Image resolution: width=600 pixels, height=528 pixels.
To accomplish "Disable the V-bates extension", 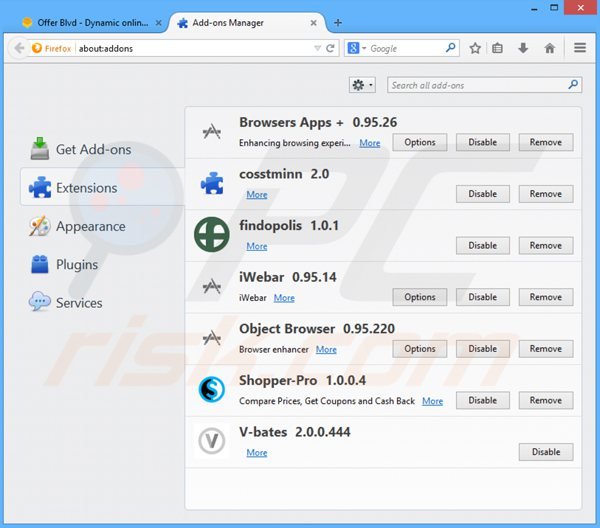I will coord(546,452).
